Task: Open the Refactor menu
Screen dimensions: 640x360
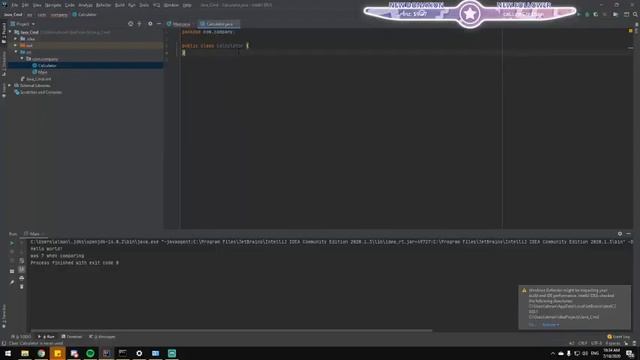Action: click(103, 5)
